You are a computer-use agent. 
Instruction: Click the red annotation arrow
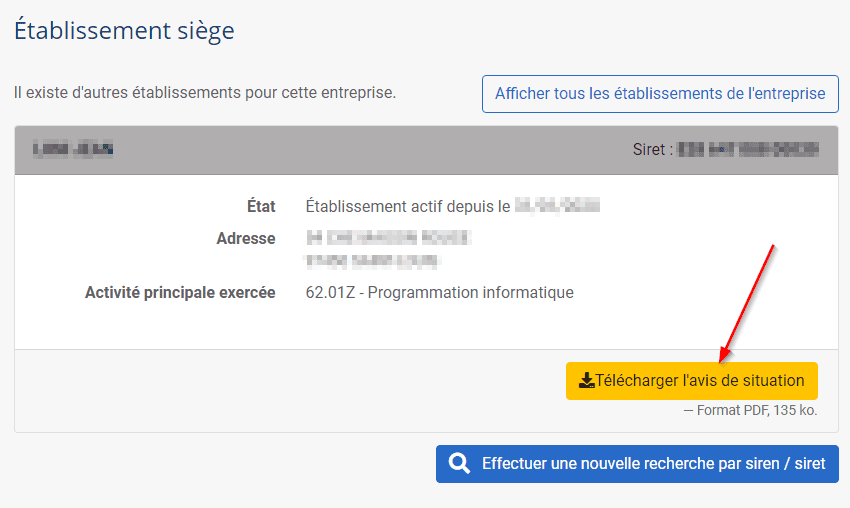pyautogui.click(x=748, y=301)
